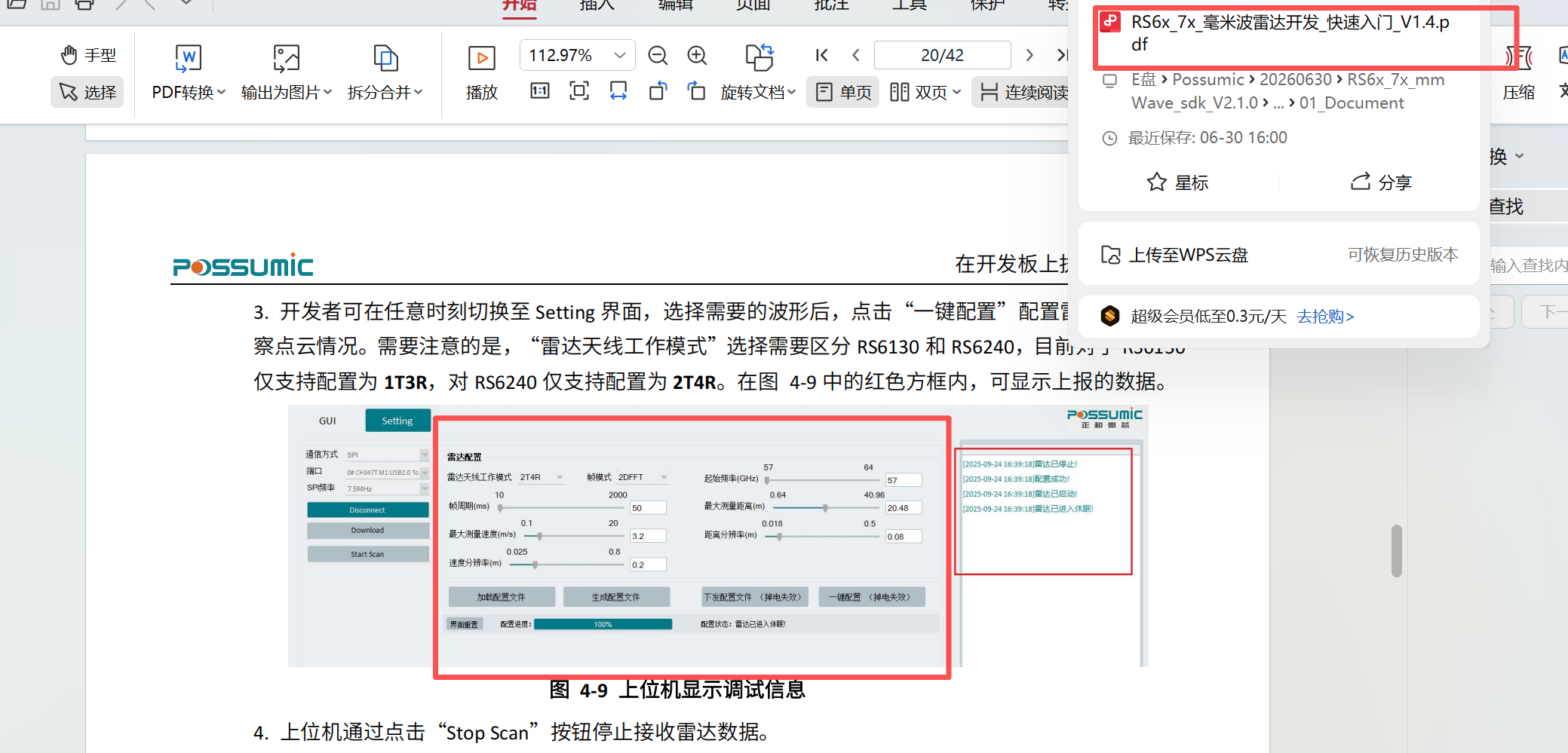This screenshot has height=753, width=1568.
Task: Click the file name RS6x_7x_毫米波雷达开发_快速入门_V1.4.pdf
Action: 1290,33
